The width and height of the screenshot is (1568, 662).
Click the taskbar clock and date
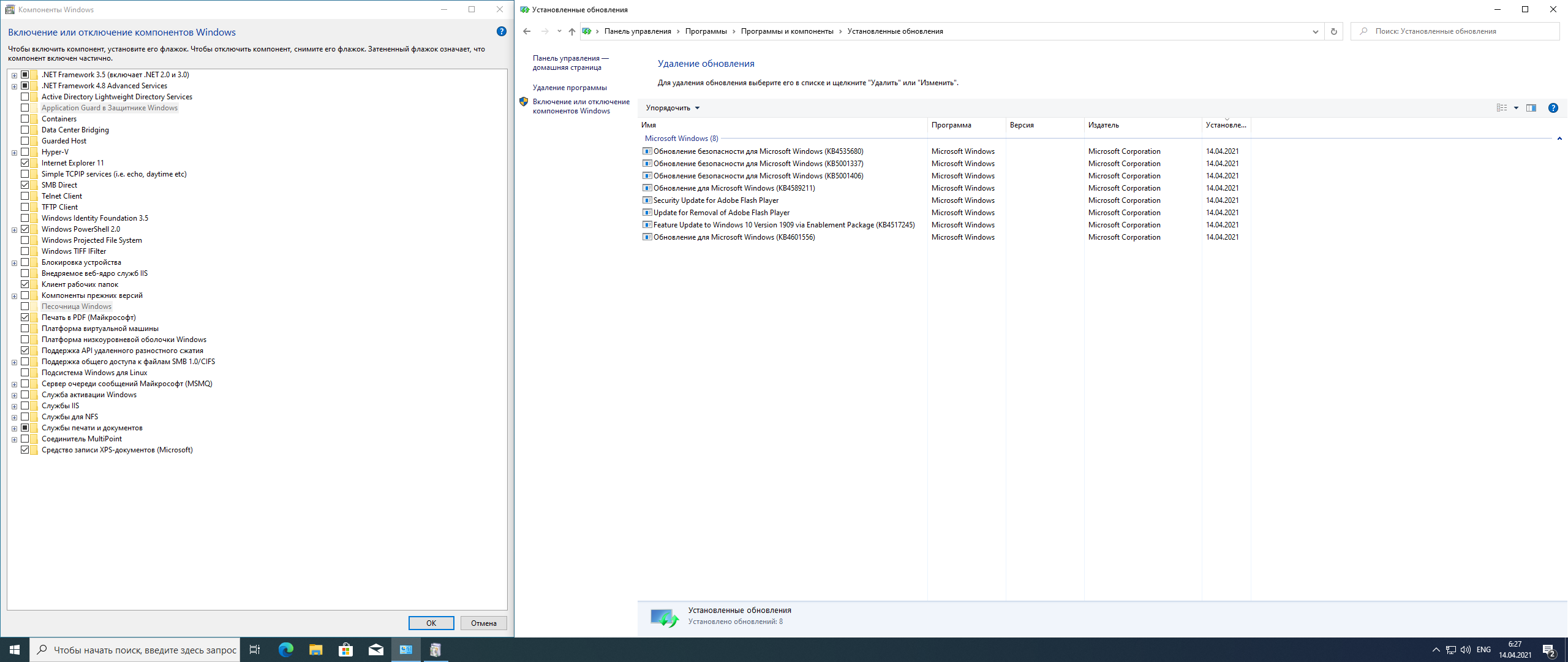pyautogui.click(x=1515, y=650)
